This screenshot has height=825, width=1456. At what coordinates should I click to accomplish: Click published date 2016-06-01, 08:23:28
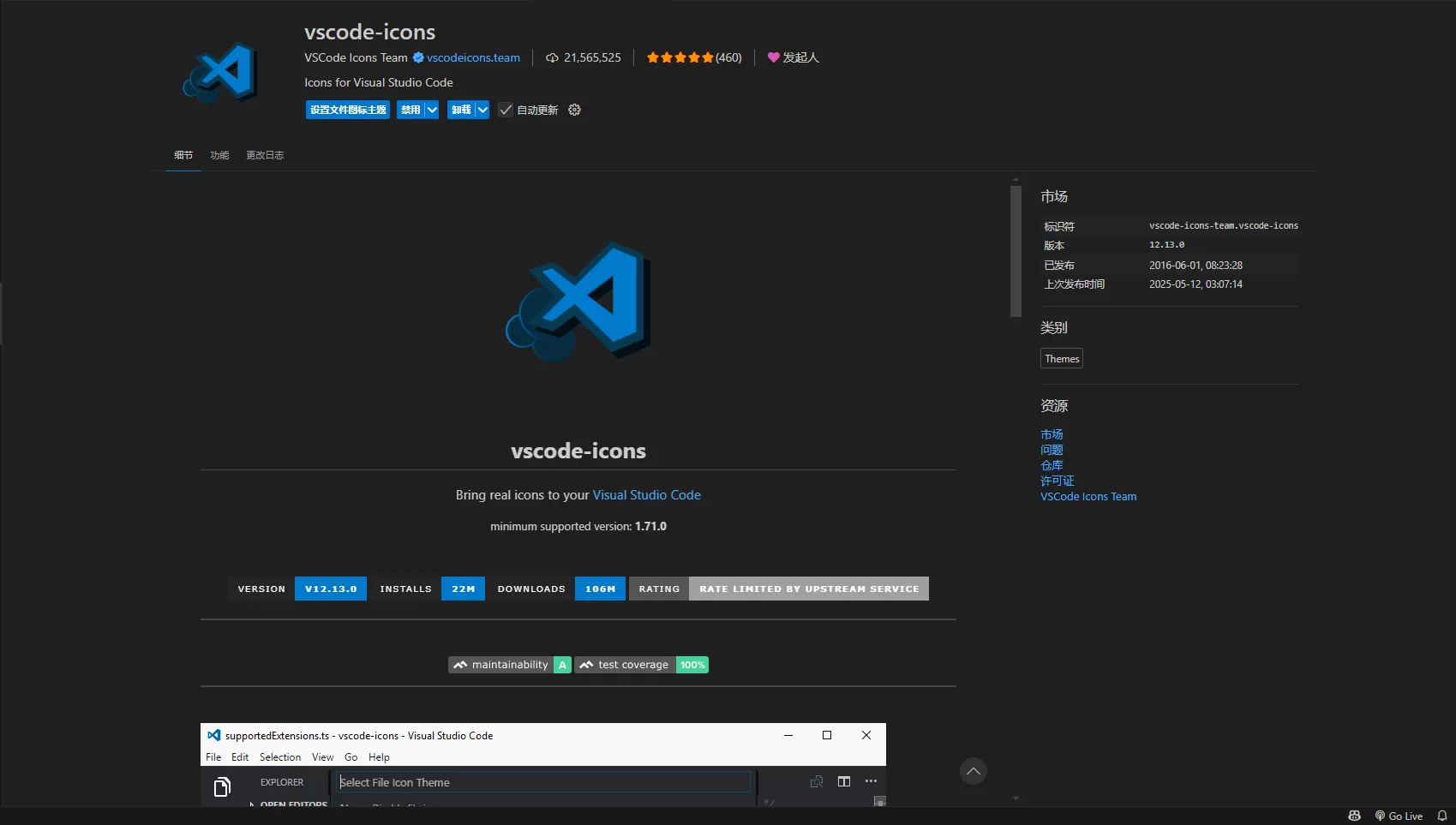coord(1195,266)
